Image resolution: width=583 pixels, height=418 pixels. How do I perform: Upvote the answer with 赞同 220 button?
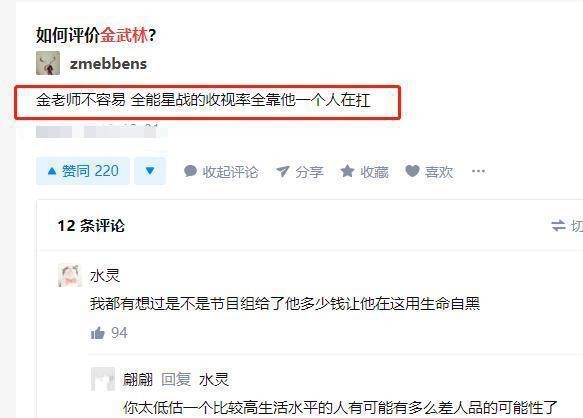click(x=83, y=171)
